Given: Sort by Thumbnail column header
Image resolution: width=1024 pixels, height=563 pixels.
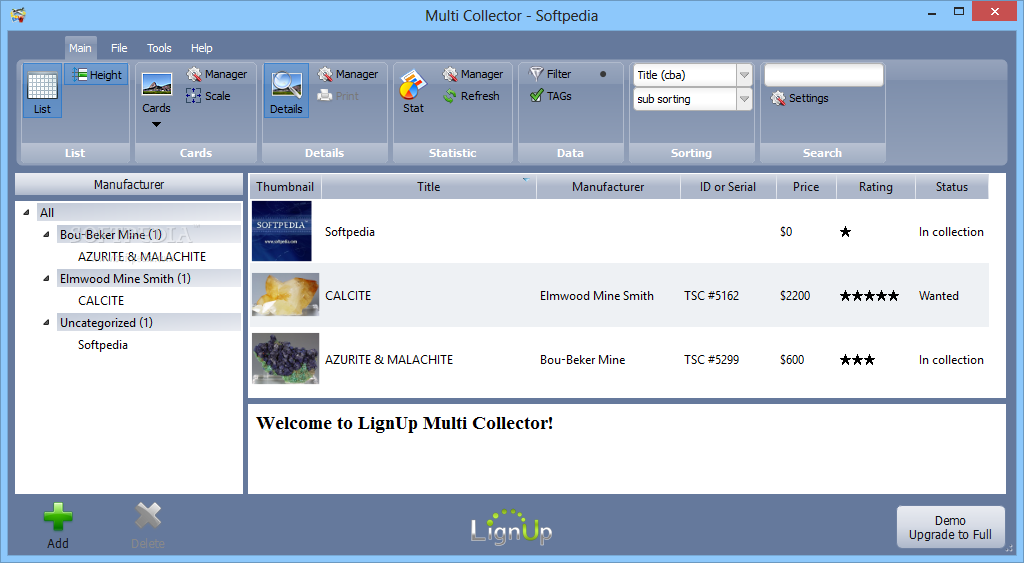Looking at the screenshot, I should 285,187.
